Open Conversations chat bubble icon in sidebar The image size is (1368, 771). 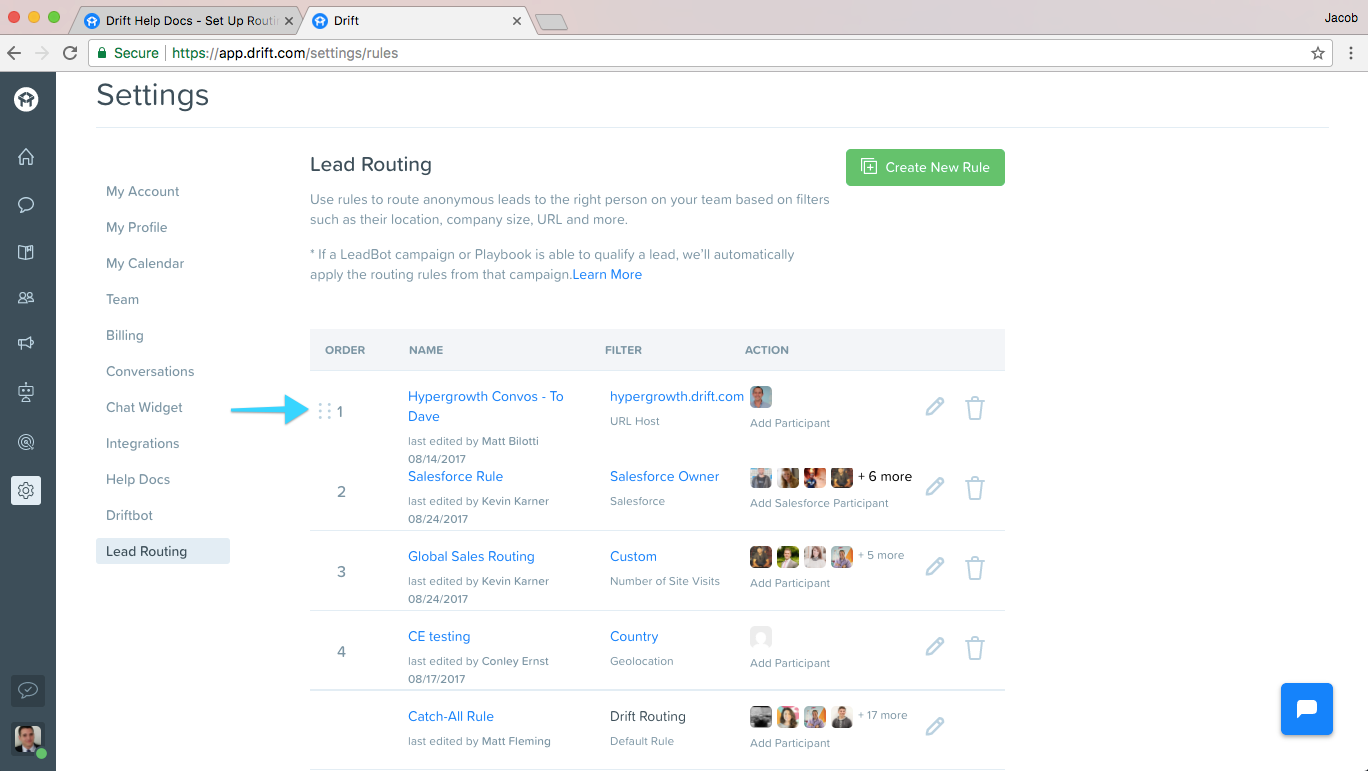click(26, 205)
